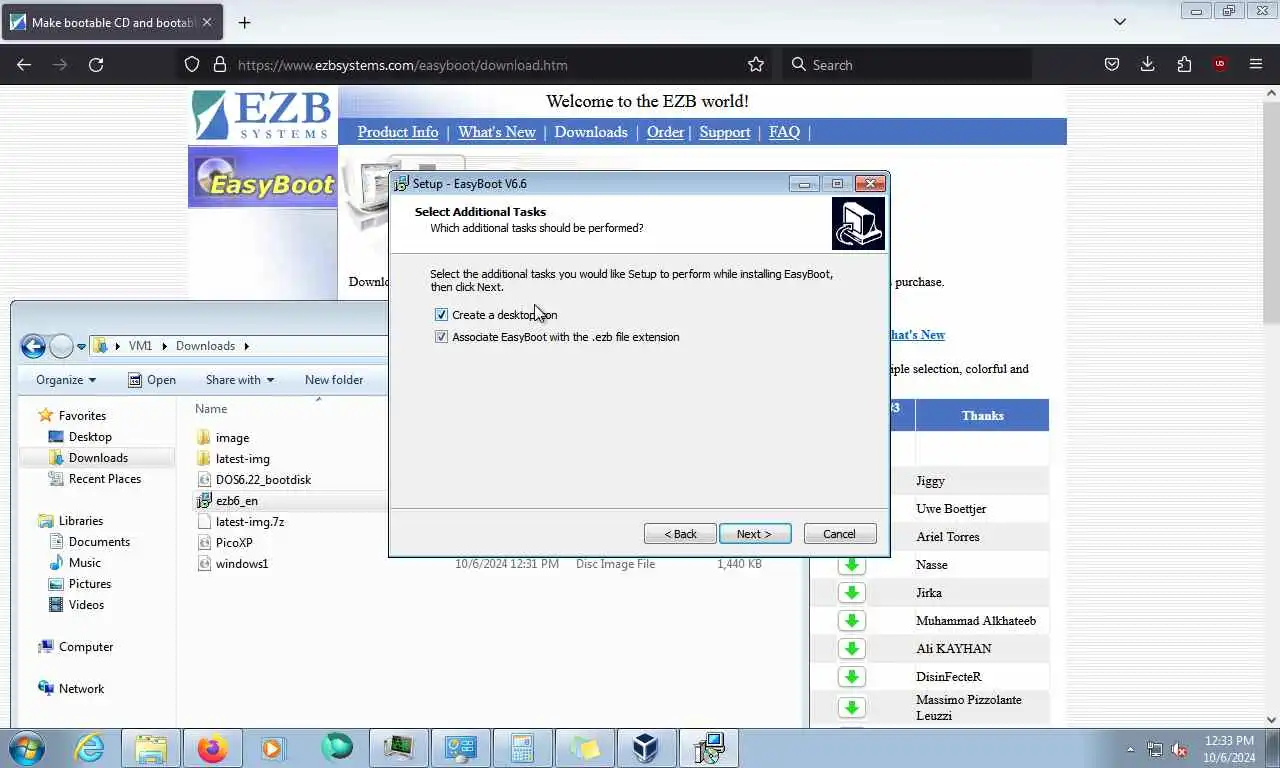Open Firefox from the taskbar
Screen dimensions: 1280x768
pyautogui.click(x=213, y=748)
